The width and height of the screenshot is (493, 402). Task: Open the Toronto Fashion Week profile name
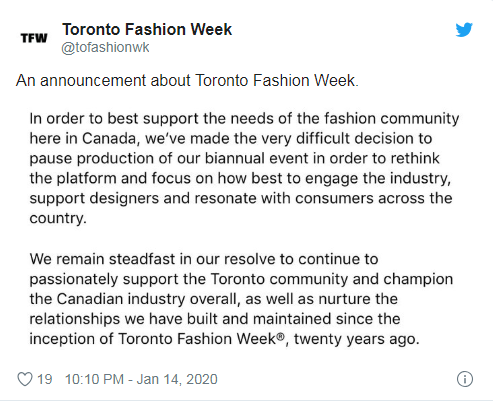(147, 29)
